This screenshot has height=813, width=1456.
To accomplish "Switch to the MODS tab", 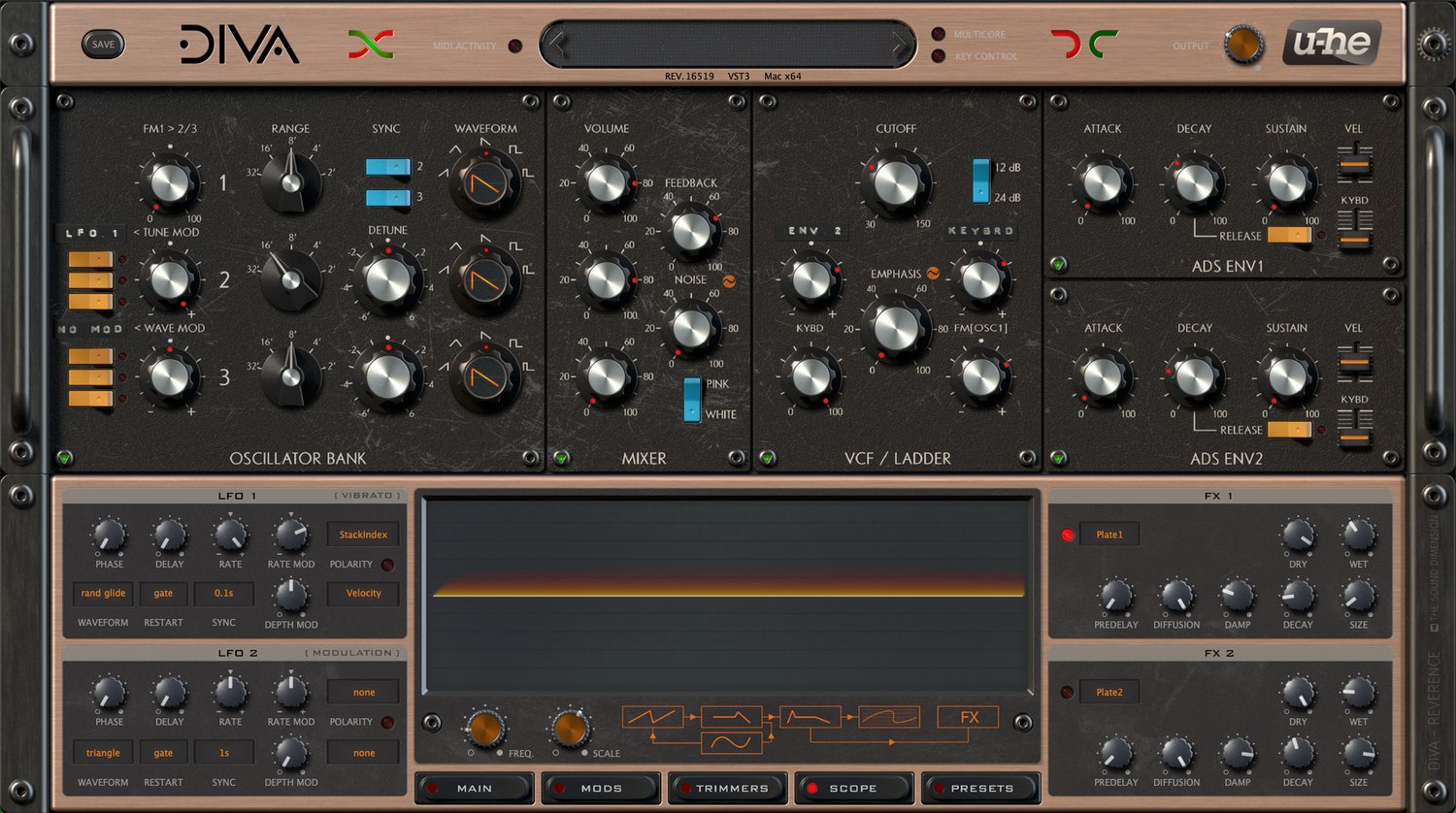I will click(x=601, y=788).
